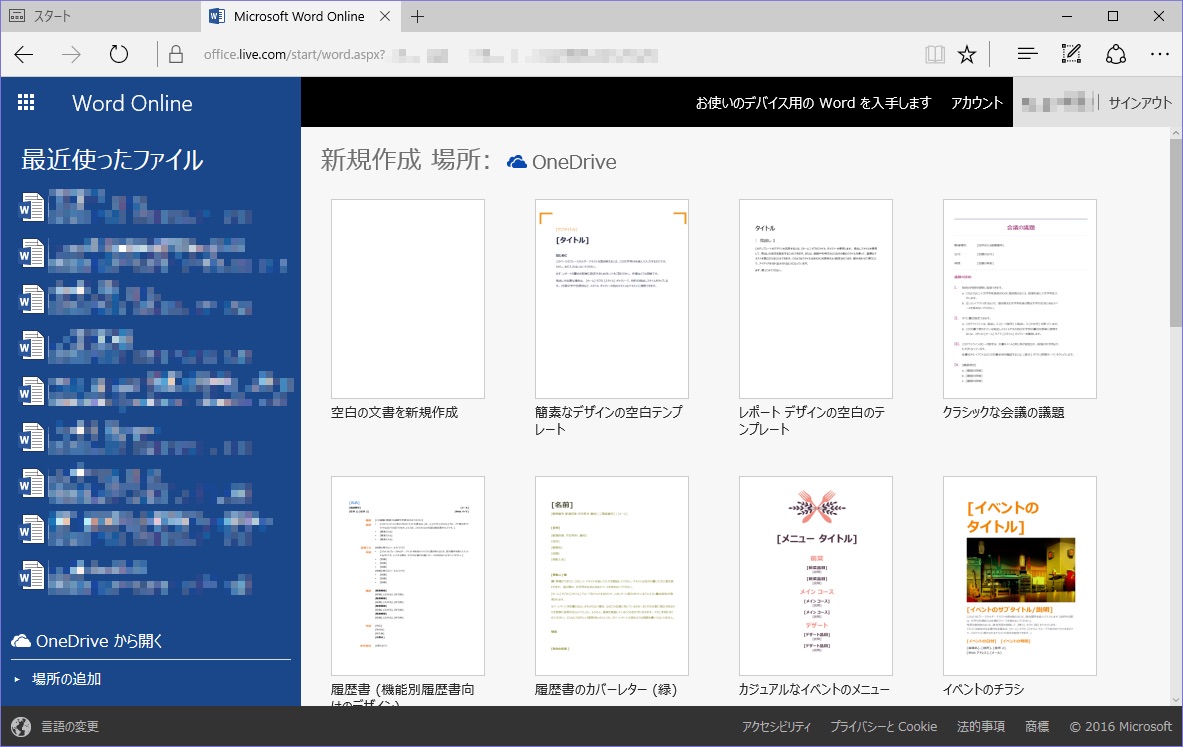Open the share icon in the browser toolbar
The image size is (1183, 747).
1116,54
